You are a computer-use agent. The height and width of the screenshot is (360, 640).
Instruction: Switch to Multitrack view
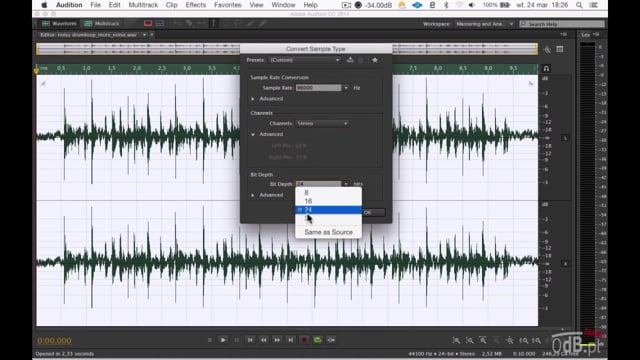[x=102, y=24]
